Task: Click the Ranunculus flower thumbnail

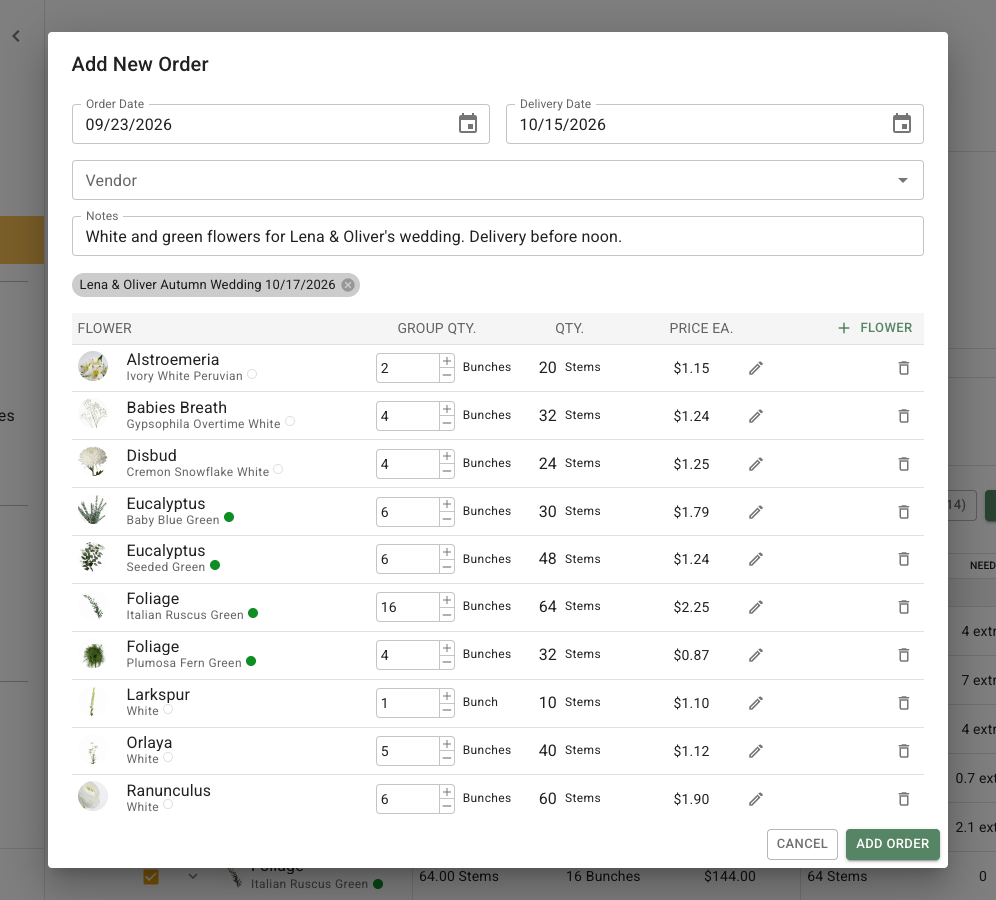Action: click(93, 796)
